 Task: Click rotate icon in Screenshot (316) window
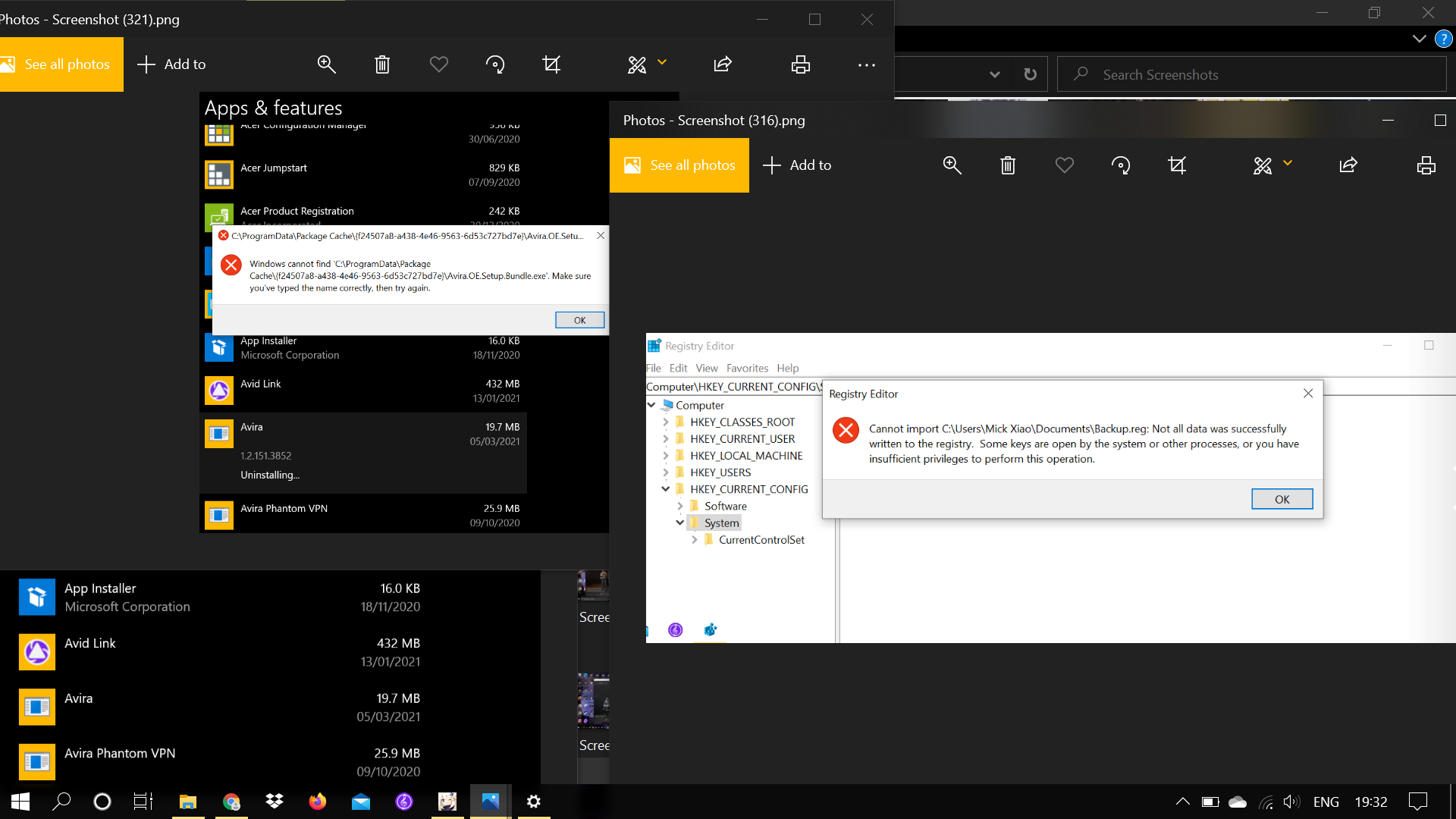[1121, 165]
